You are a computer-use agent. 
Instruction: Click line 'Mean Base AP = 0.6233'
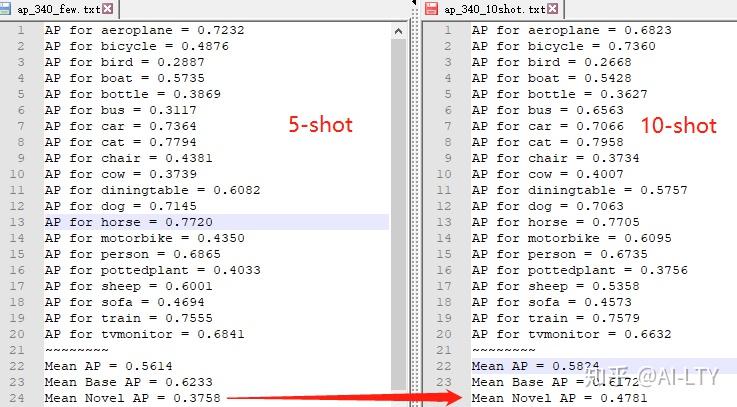point(129,382)
